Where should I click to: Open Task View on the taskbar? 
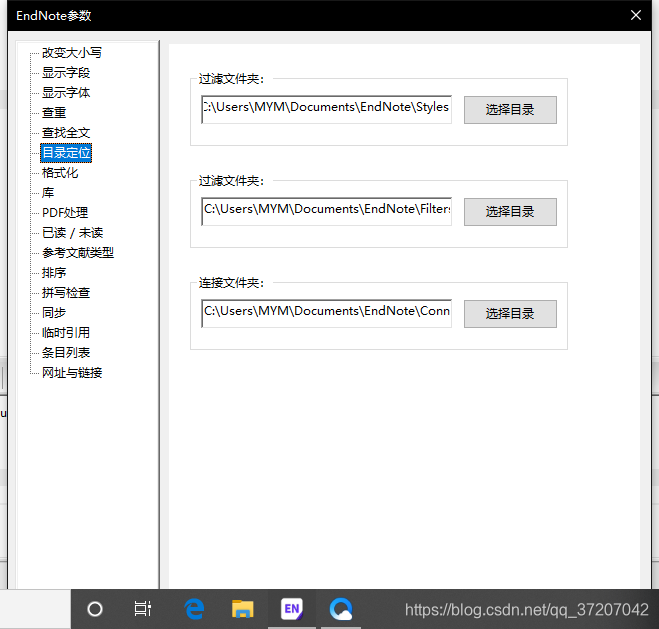(142, 609)
